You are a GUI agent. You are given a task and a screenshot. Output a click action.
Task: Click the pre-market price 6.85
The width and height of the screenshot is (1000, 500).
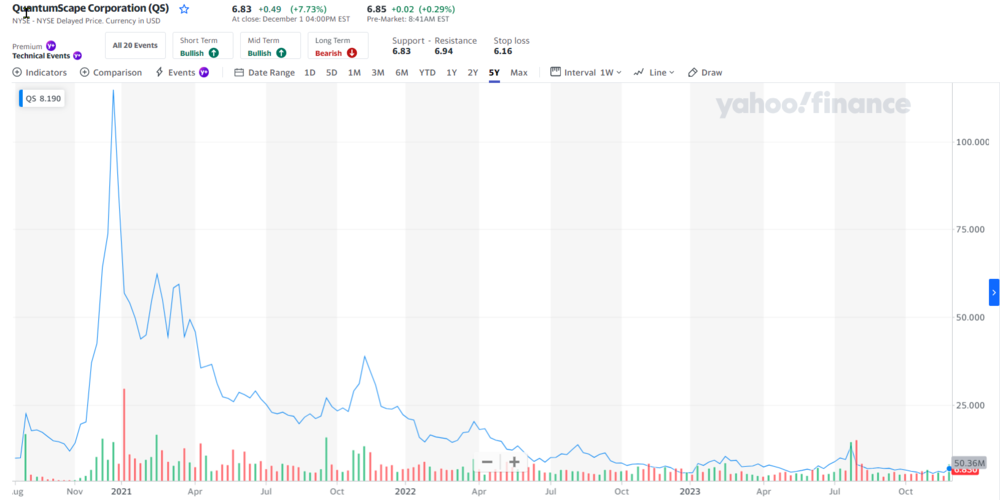pos(376,9)
